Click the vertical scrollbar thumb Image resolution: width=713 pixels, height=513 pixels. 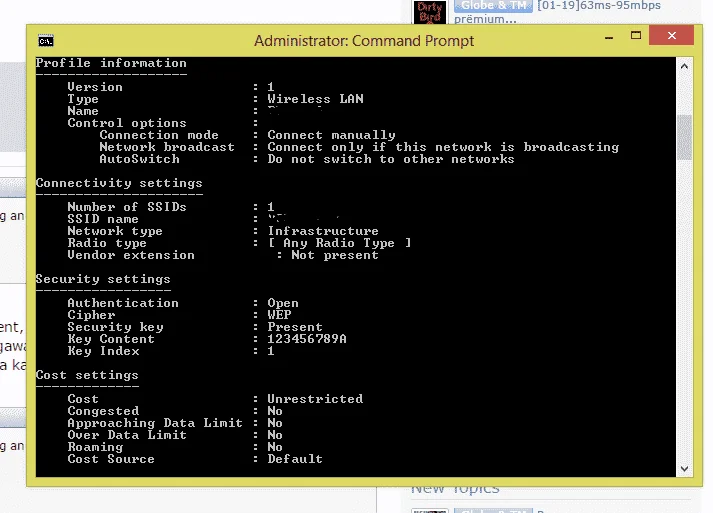point(684,137)
